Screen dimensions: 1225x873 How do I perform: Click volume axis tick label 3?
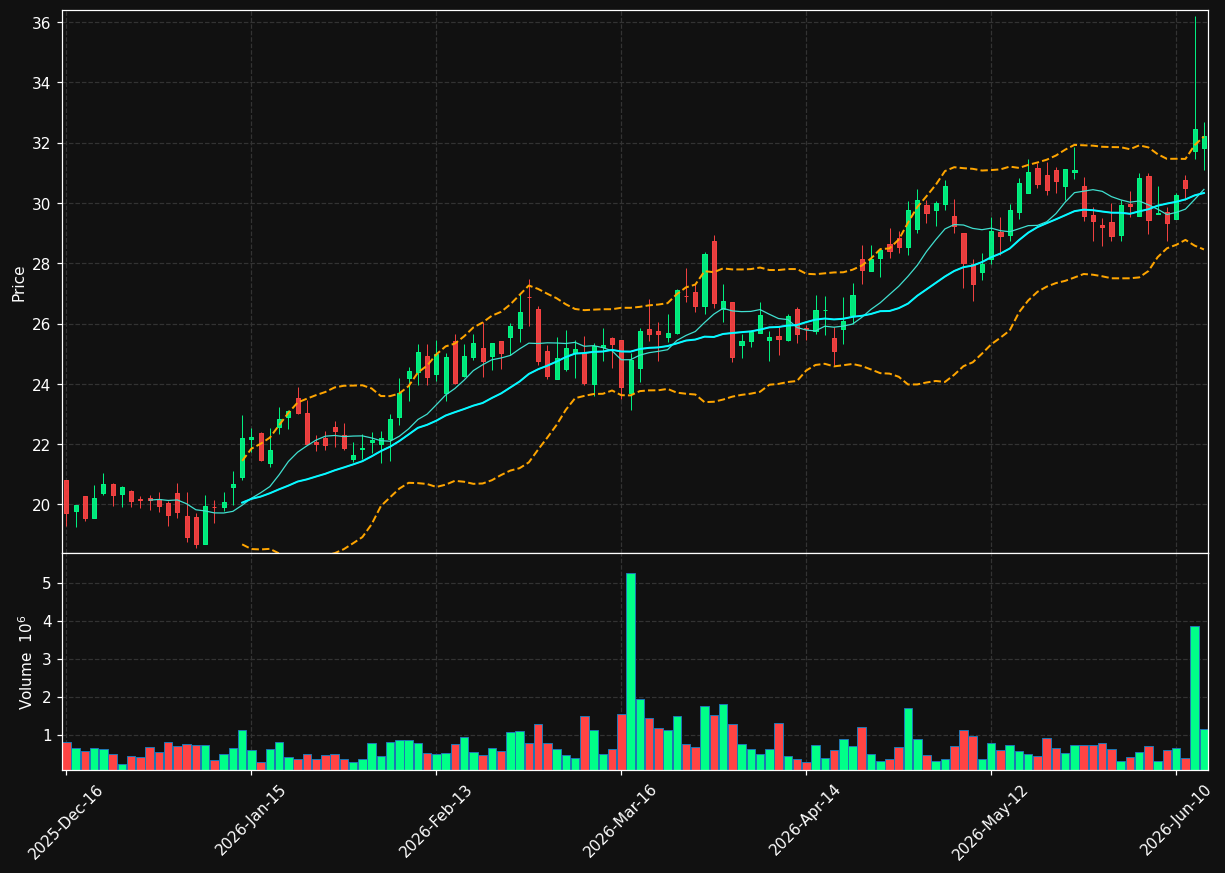point(47,660)
